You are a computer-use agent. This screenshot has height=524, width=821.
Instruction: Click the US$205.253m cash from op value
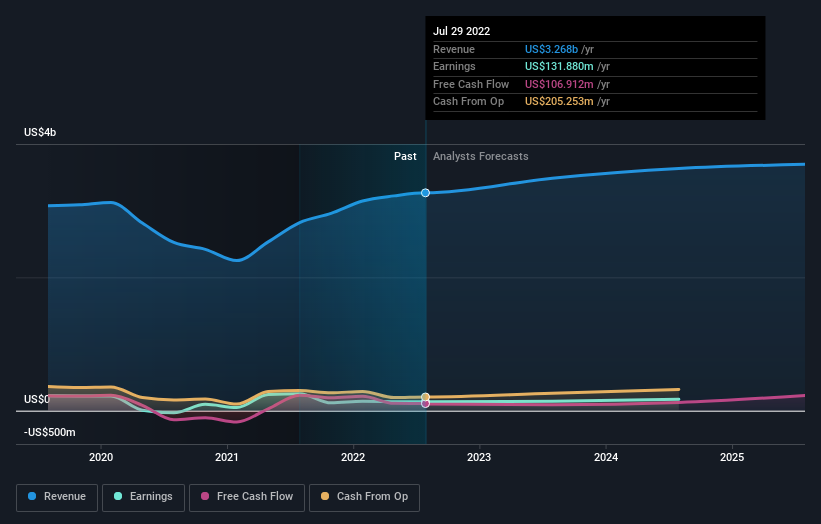pyautogui.click(x=559, y=102)
